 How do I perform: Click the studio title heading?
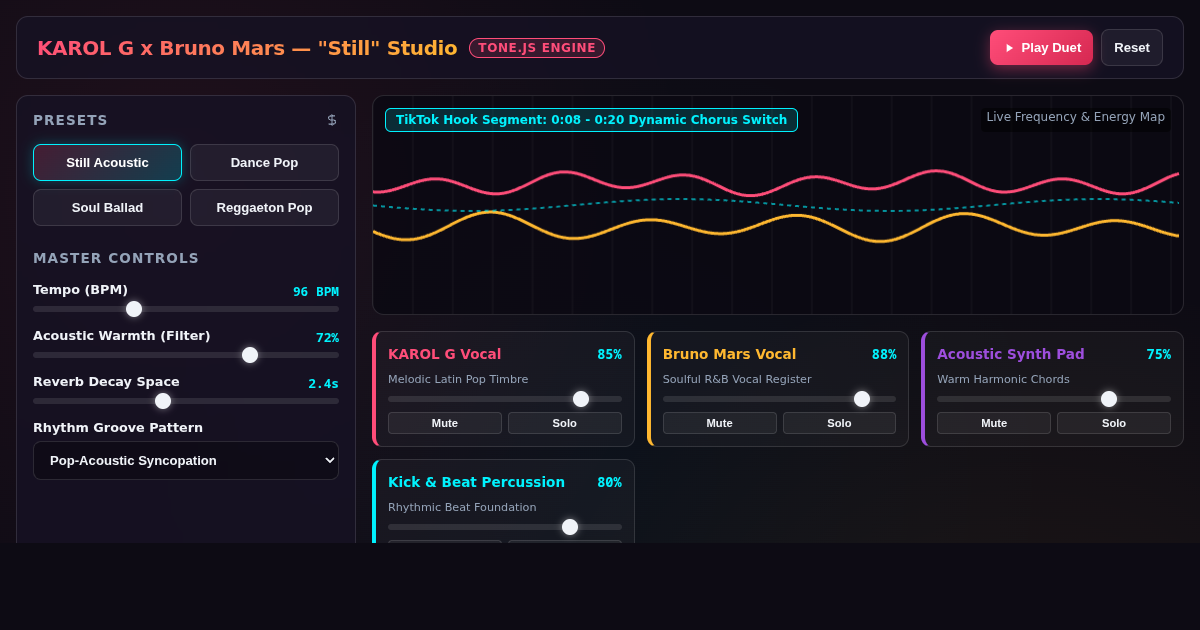(247, 48)
